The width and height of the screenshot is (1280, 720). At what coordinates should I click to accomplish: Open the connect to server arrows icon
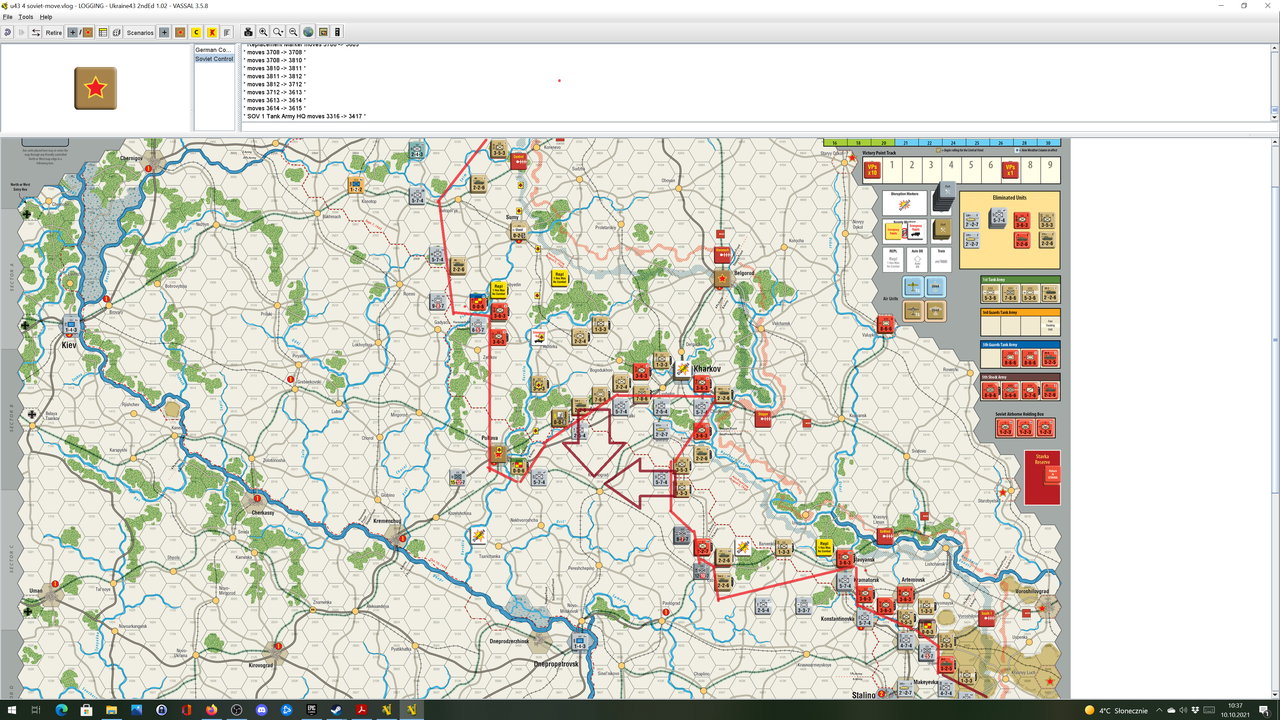tap(36, 32)
